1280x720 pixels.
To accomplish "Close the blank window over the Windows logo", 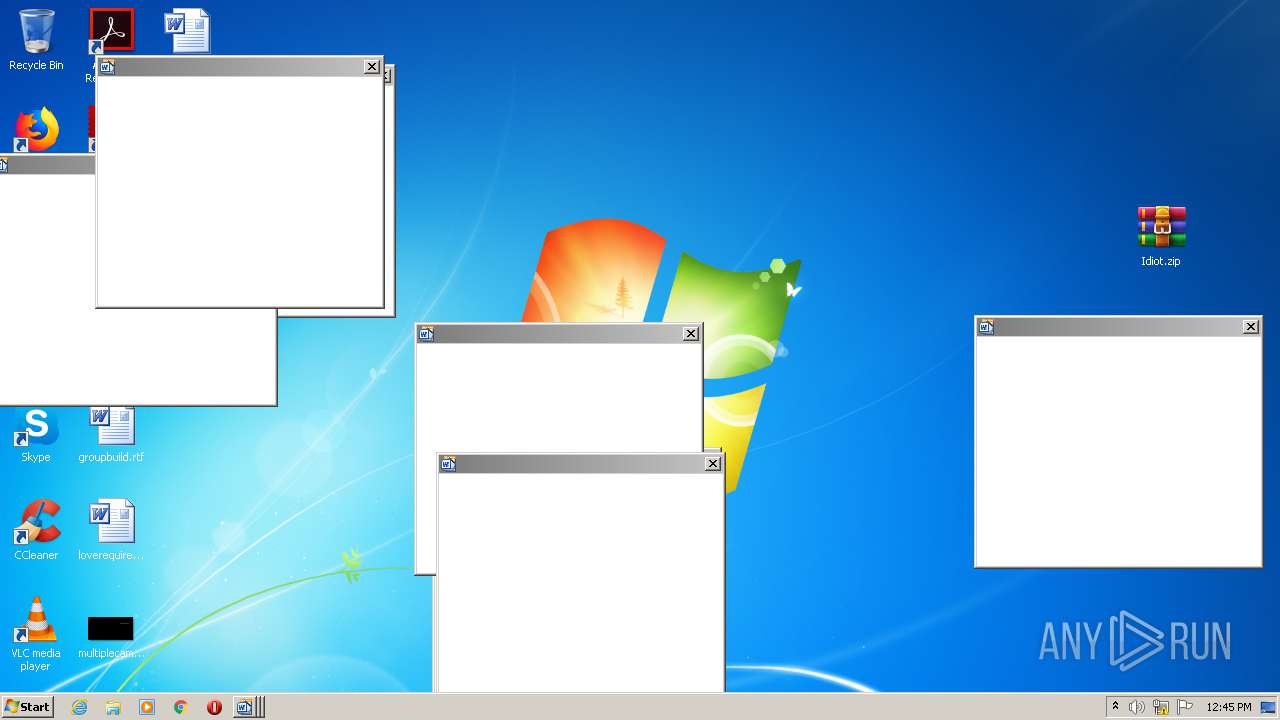I will pos(691,334).
